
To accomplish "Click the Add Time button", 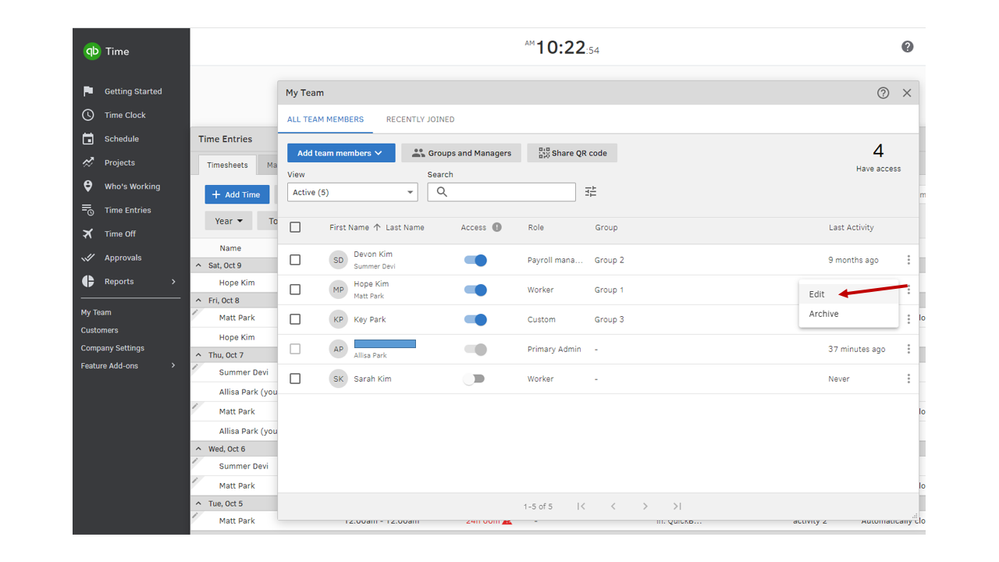I will click(236, 194).
